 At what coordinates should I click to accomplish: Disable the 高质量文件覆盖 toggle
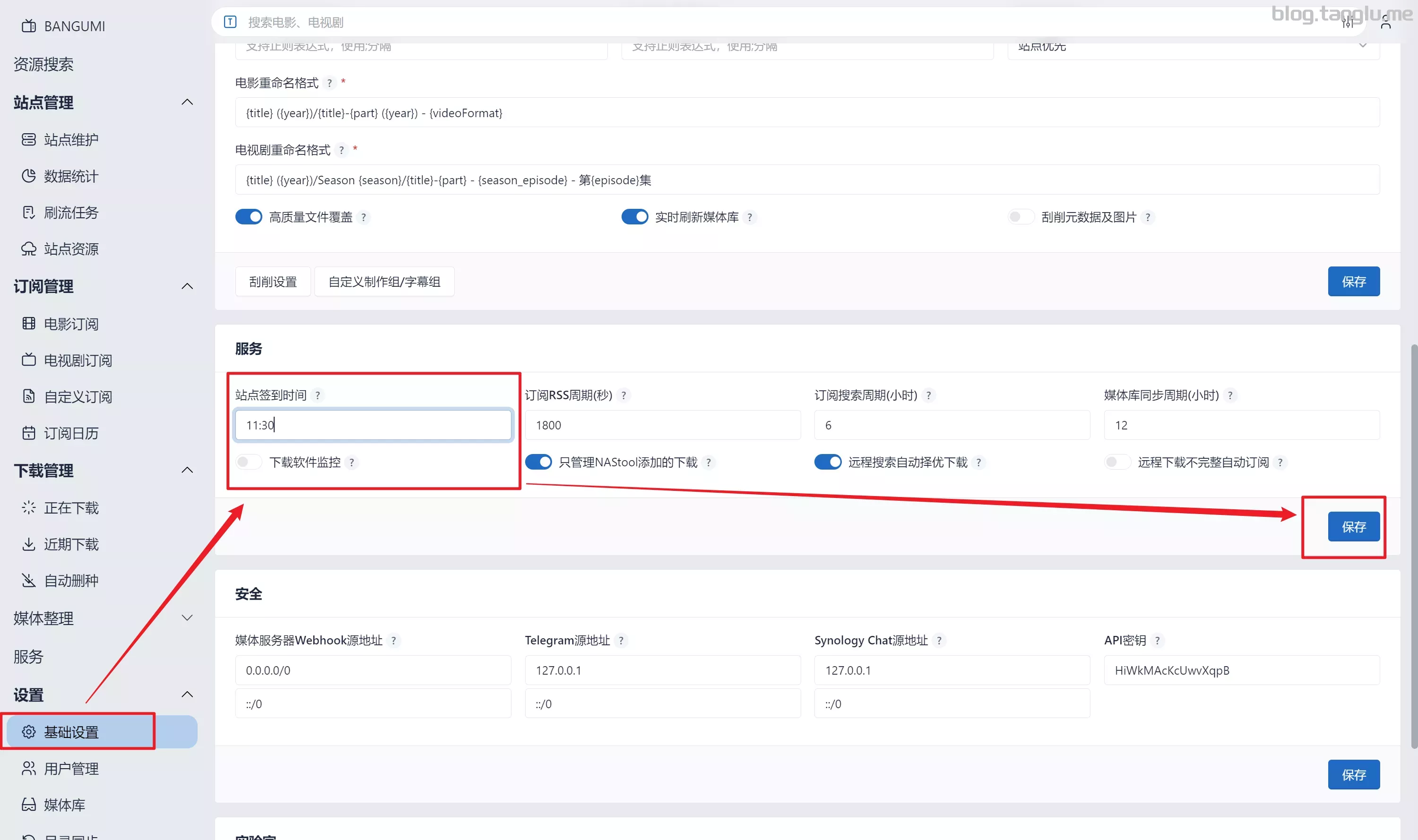pos(249,217)
